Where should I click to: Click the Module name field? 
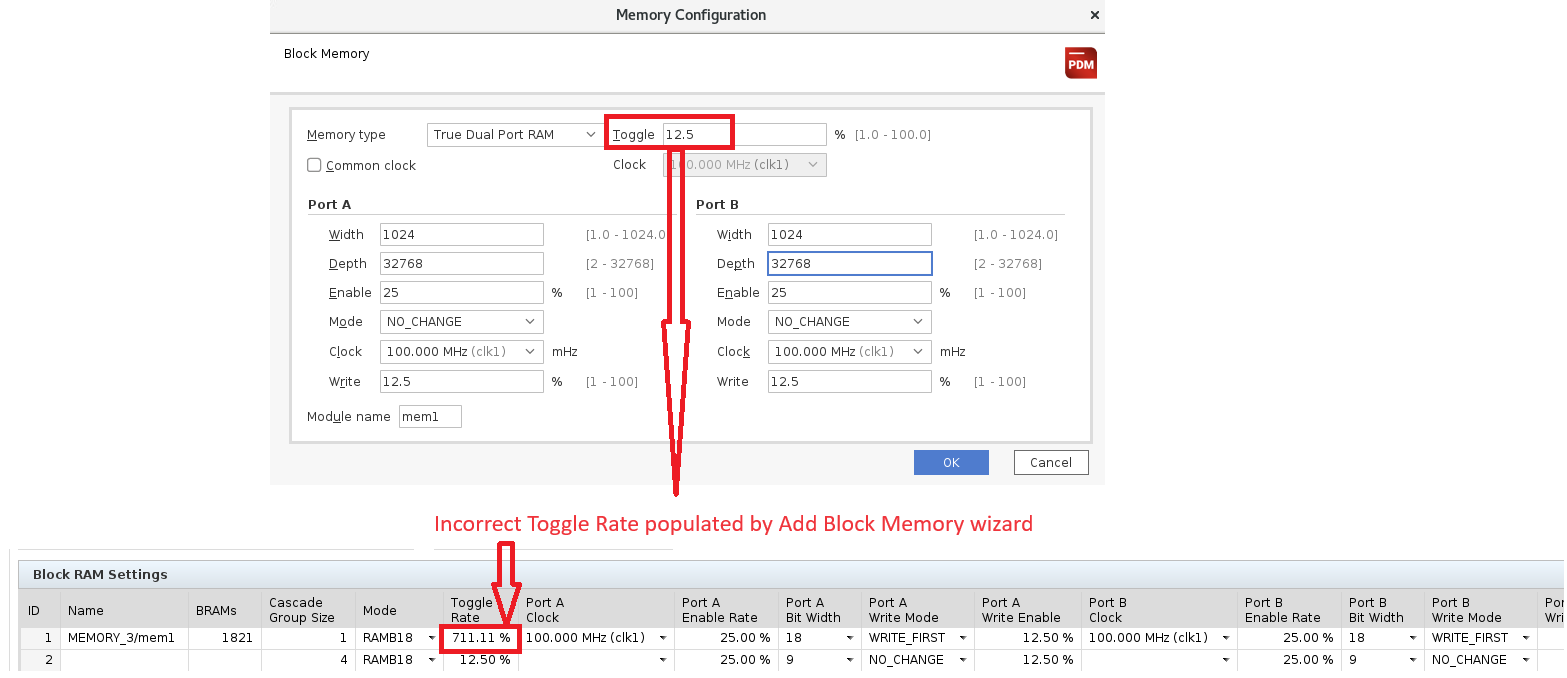pyautogui.click(x=430, y=416)
